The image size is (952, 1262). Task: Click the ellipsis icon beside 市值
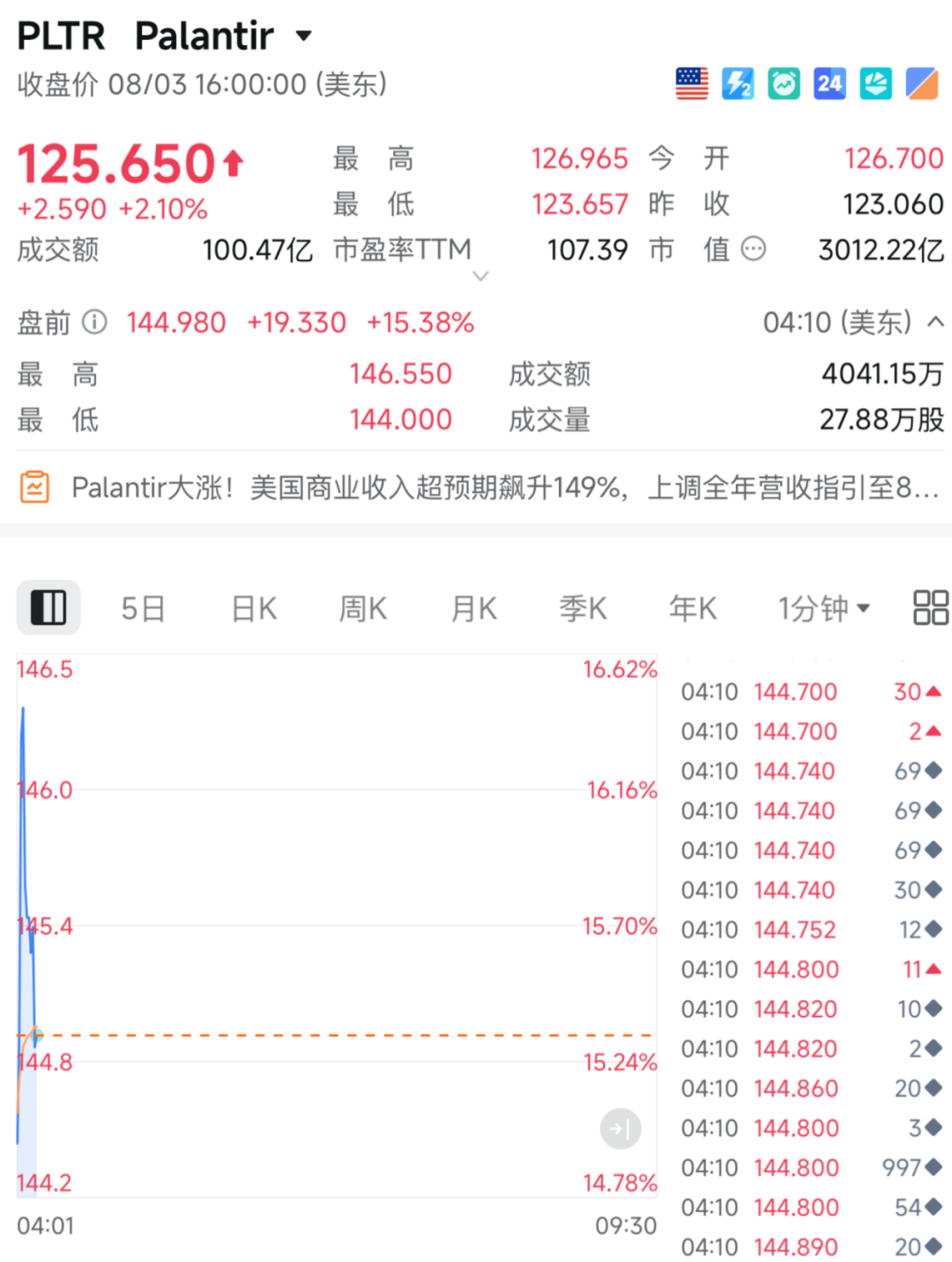point(754,250)
